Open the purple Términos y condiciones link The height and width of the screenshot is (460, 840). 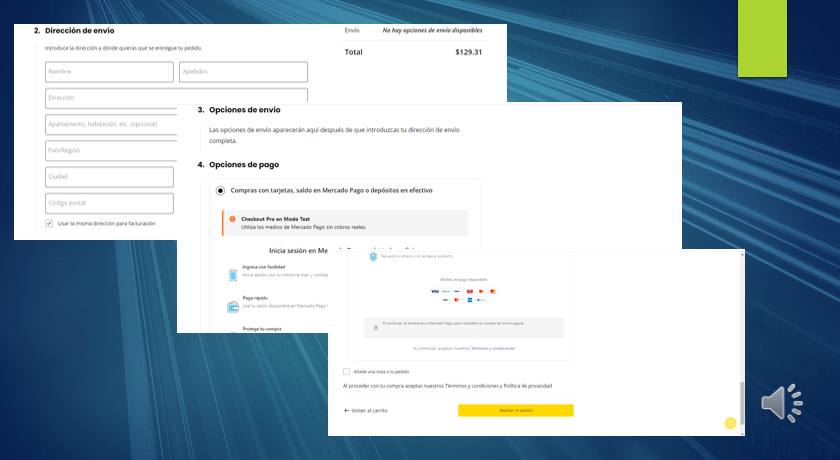[493, 349]
